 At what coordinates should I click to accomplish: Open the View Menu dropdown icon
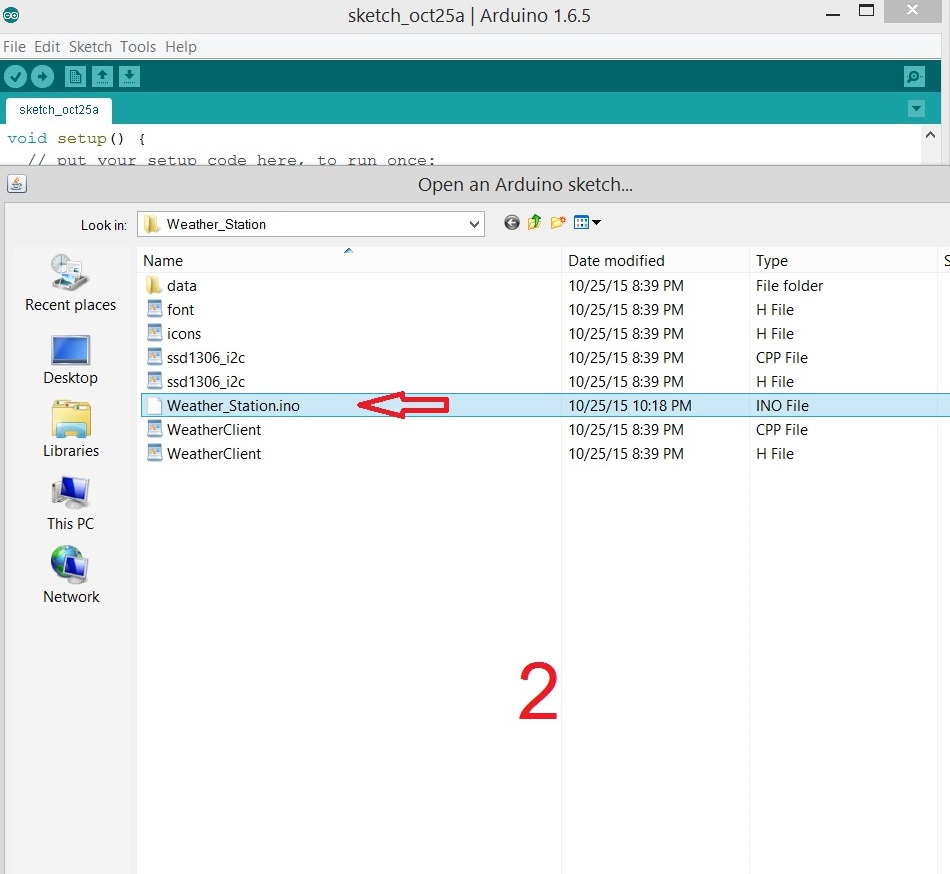[x=586, y=223]
